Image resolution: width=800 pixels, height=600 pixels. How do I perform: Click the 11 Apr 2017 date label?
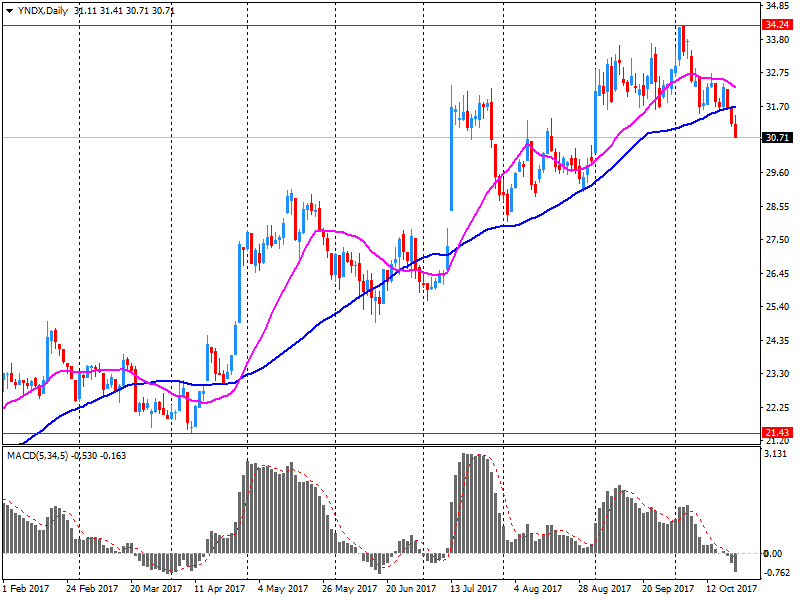pos(220,589)
